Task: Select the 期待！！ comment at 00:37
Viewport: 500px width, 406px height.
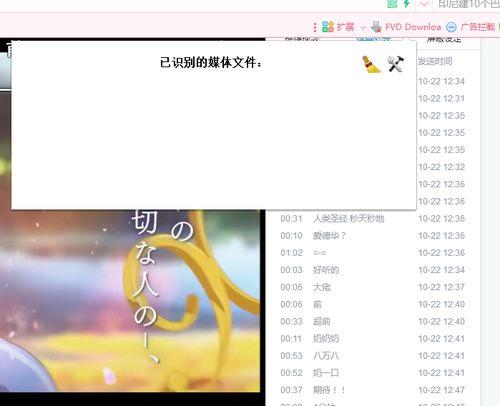Action: tap(373, 390)
